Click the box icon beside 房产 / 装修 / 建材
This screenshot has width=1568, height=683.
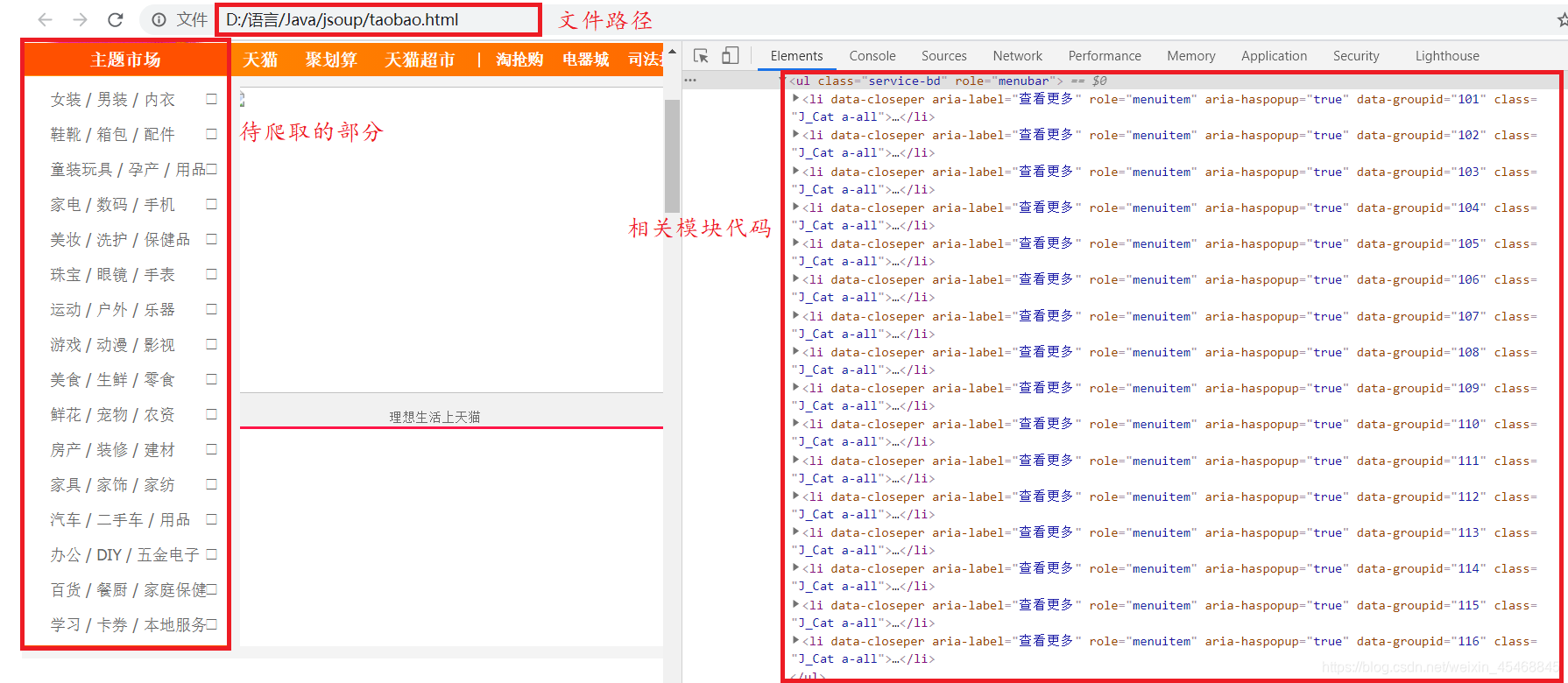[x=211, y=449]
